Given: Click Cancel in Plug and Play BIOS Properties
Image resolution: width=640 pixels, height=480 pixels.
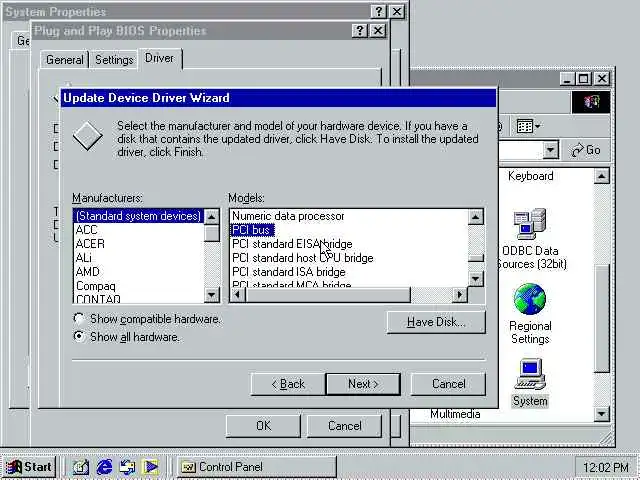Looking at the screenshot, I should pyautogui.click(x=344, y=426).
